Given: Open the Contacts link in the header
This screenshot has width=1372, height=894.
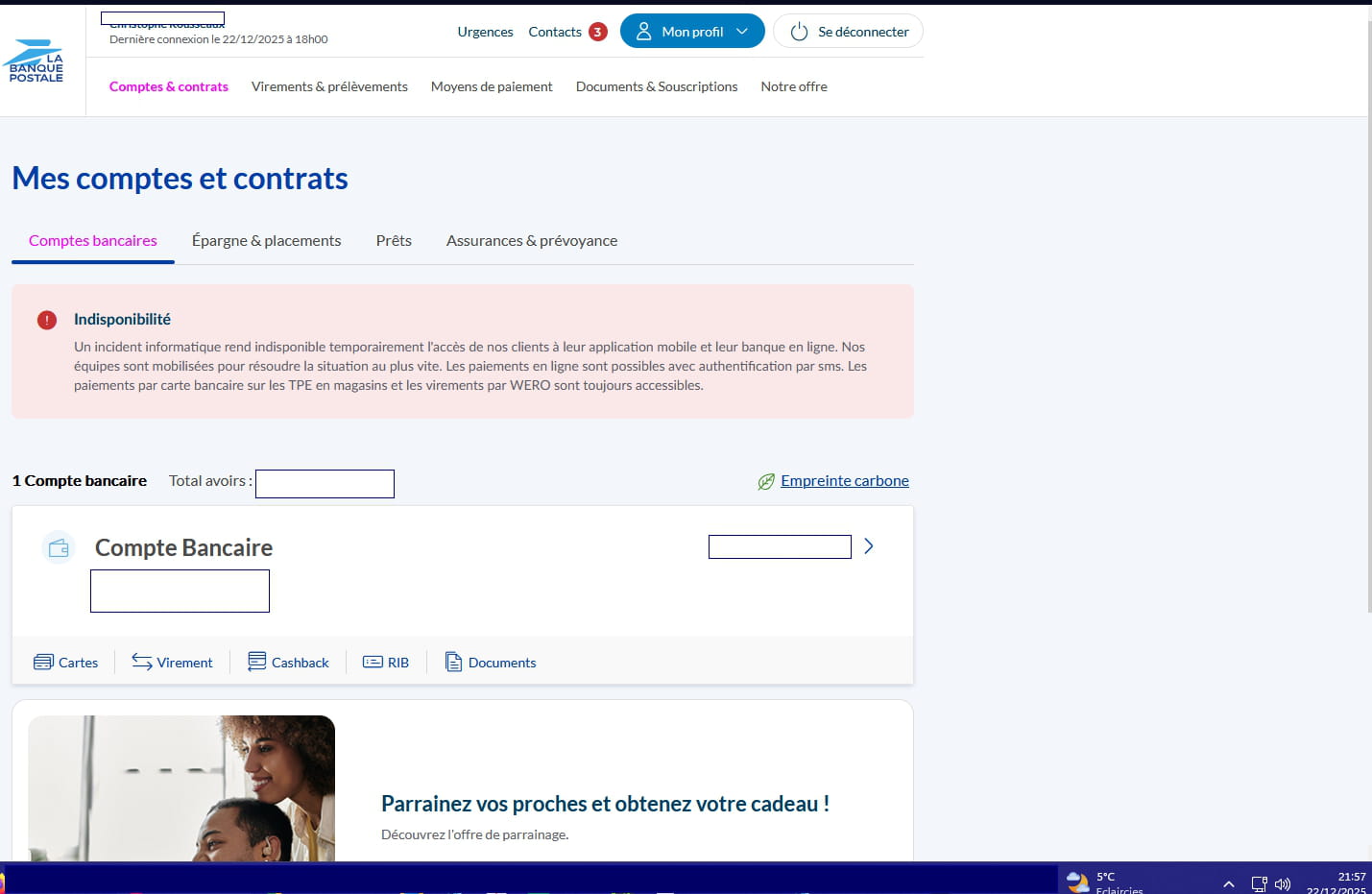Looking at the screenshot, I should 555,32.
